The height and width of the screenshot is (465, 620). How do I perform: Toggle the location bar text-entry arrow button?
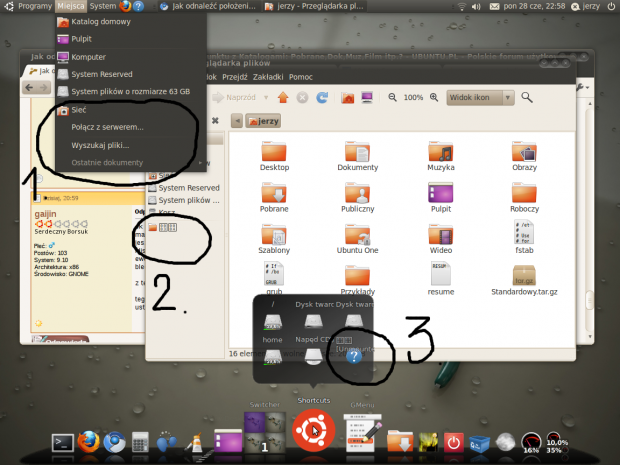(237, 121)
